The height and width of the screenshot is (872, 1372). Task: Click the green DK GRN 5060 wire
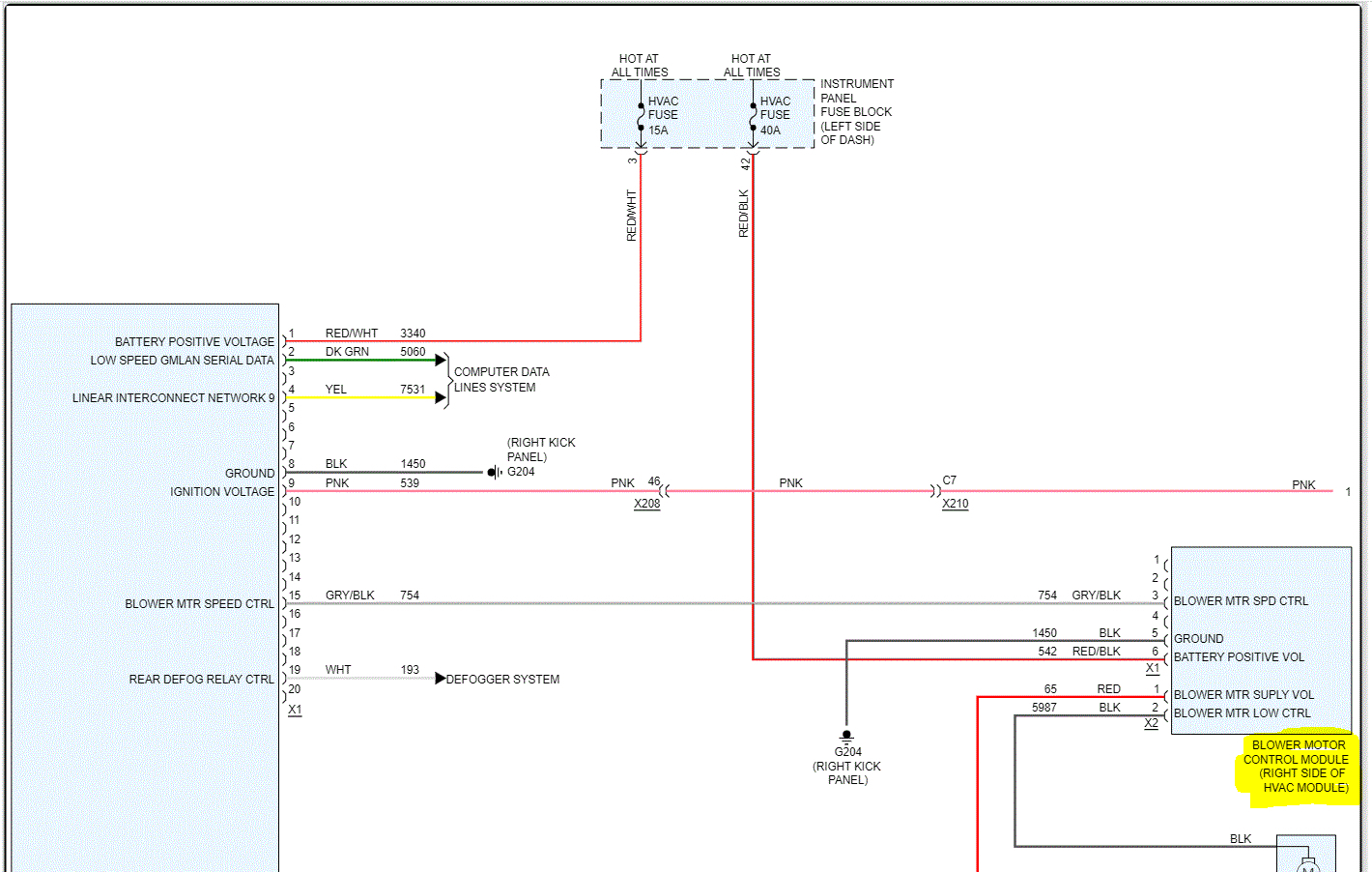pos(362,360)
